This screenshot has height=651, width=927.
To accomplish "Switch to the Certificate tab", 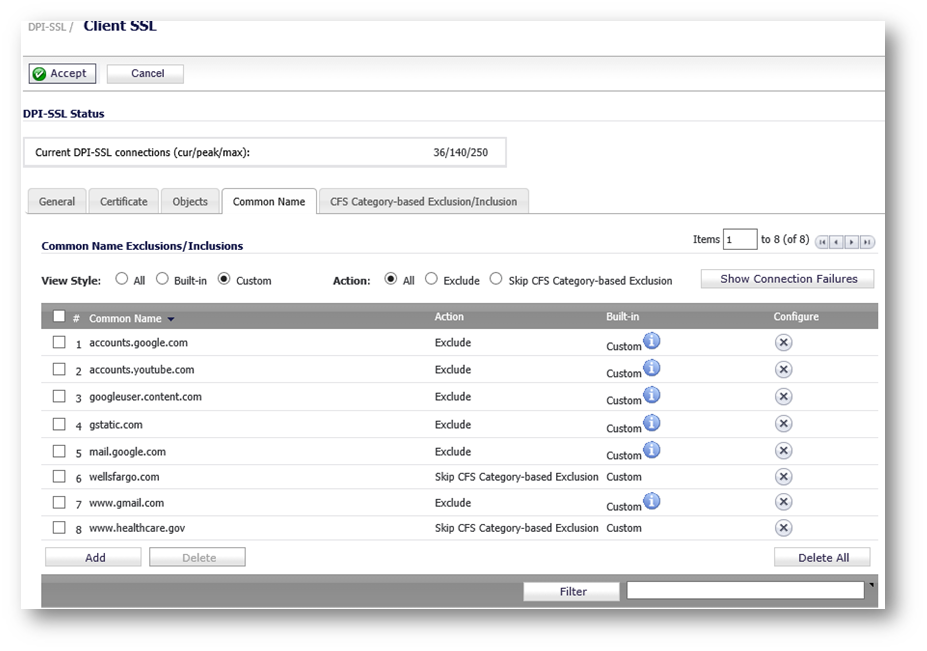I will [x=123, y=201].
